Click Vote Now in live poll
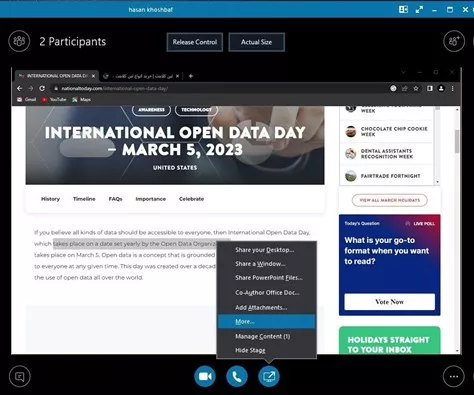Image resolution: width=474 pixels, height=395 pixels. coord(389,302)
